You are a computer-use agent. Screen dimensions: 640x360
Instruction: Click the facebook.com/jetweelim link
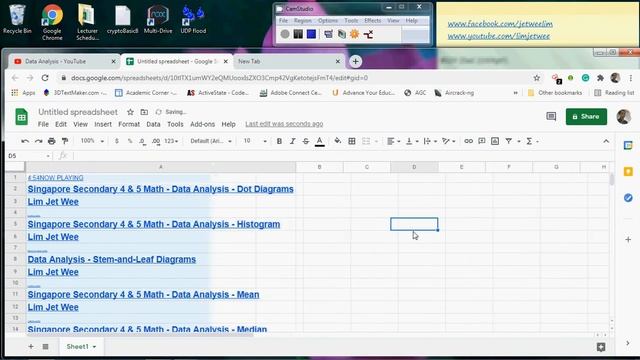pyautogui.click(x=500, y=24)
